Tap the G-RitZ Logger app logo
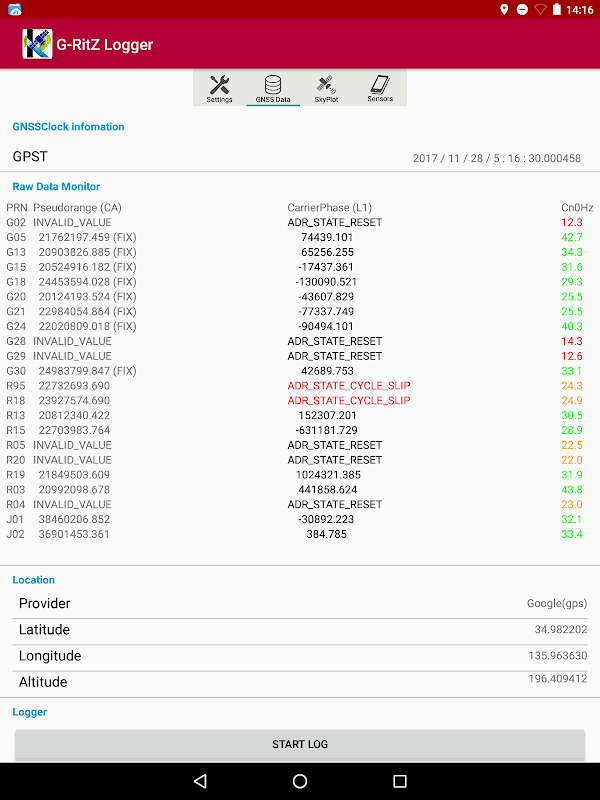The height and width of the screenshot is (800, 600). pos(37,44)
